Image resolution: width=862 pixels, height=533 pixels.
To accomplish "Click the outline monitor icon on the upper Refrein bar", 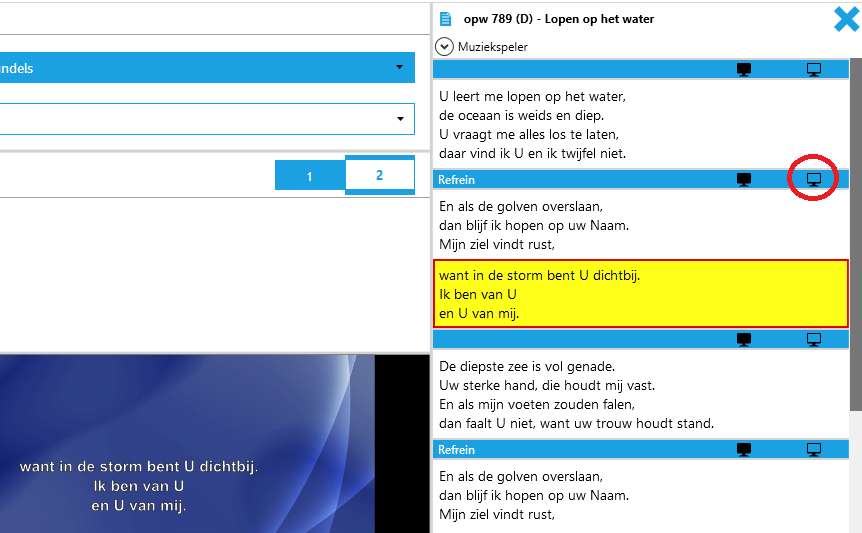I will click(x=814, y=180).
